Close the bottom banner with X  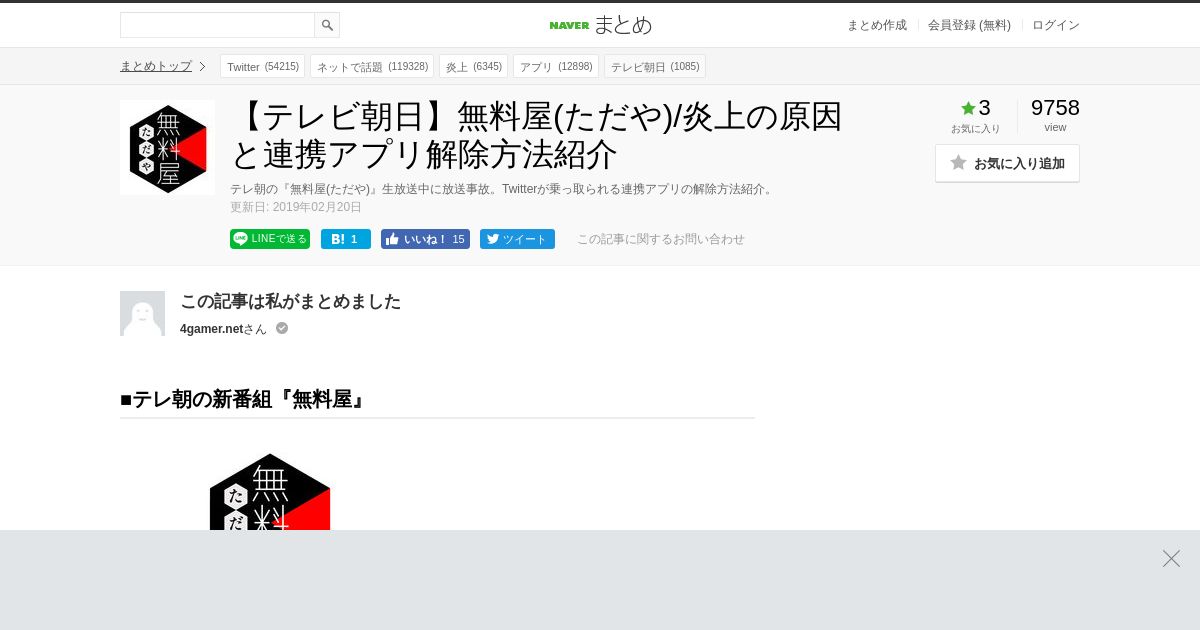(x=1171, y=558)
